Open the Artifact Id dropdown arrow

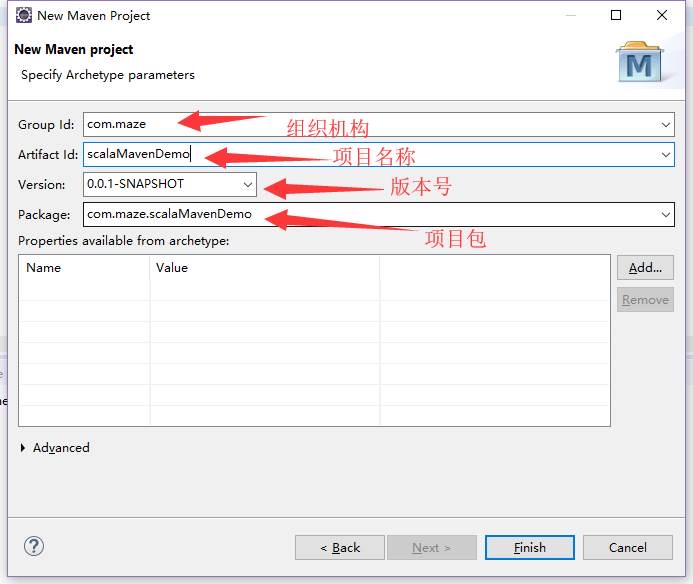click(x=666, y=155)
